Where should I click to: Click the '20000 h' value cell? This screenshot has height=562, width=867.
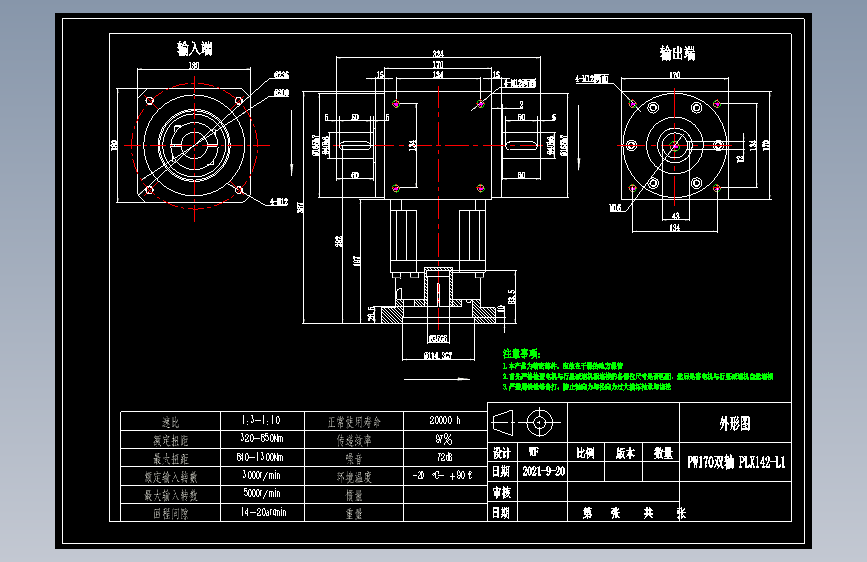(445, 420)
